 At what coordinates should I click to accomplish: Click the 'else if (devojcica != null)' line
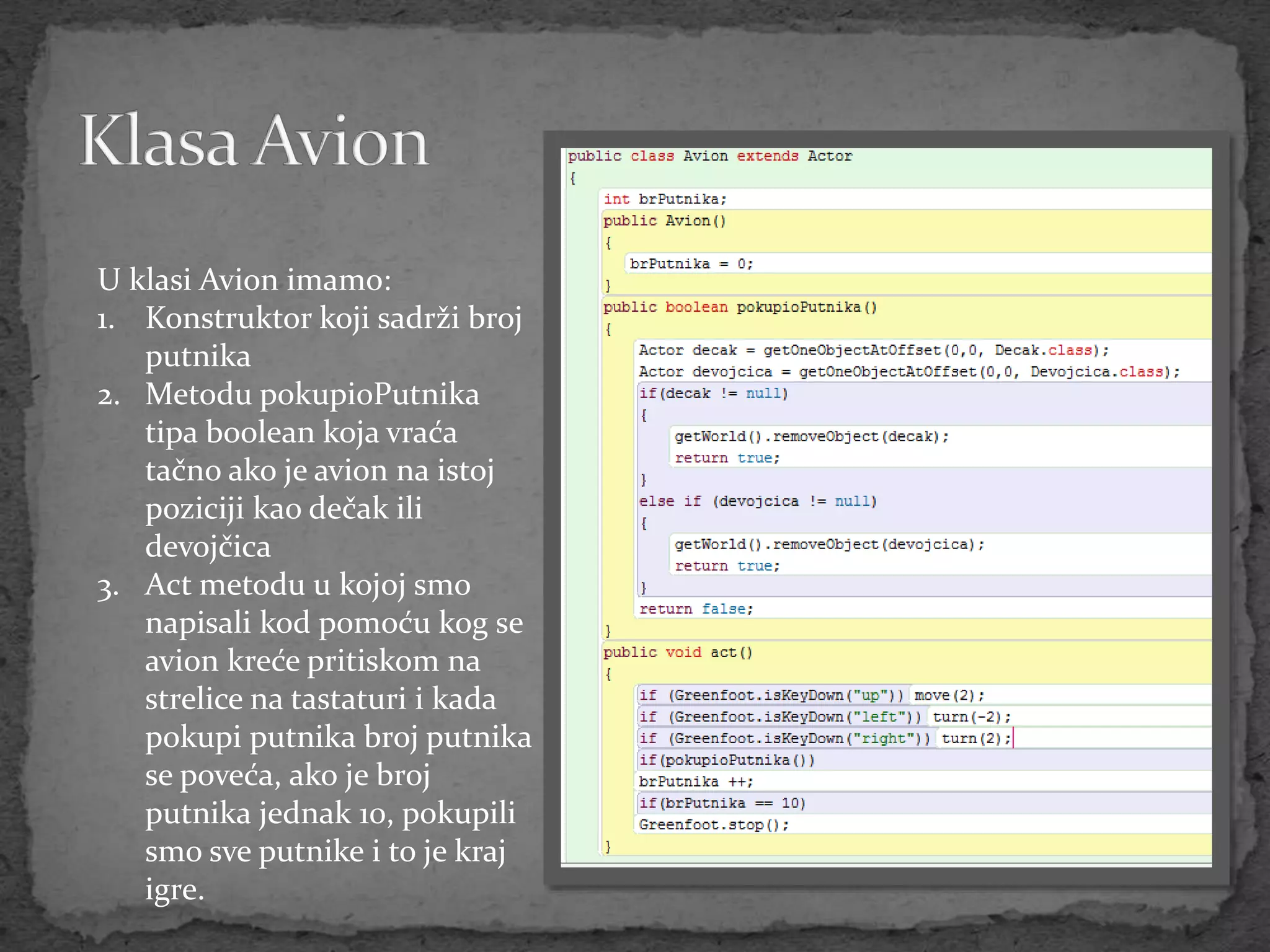757,501
